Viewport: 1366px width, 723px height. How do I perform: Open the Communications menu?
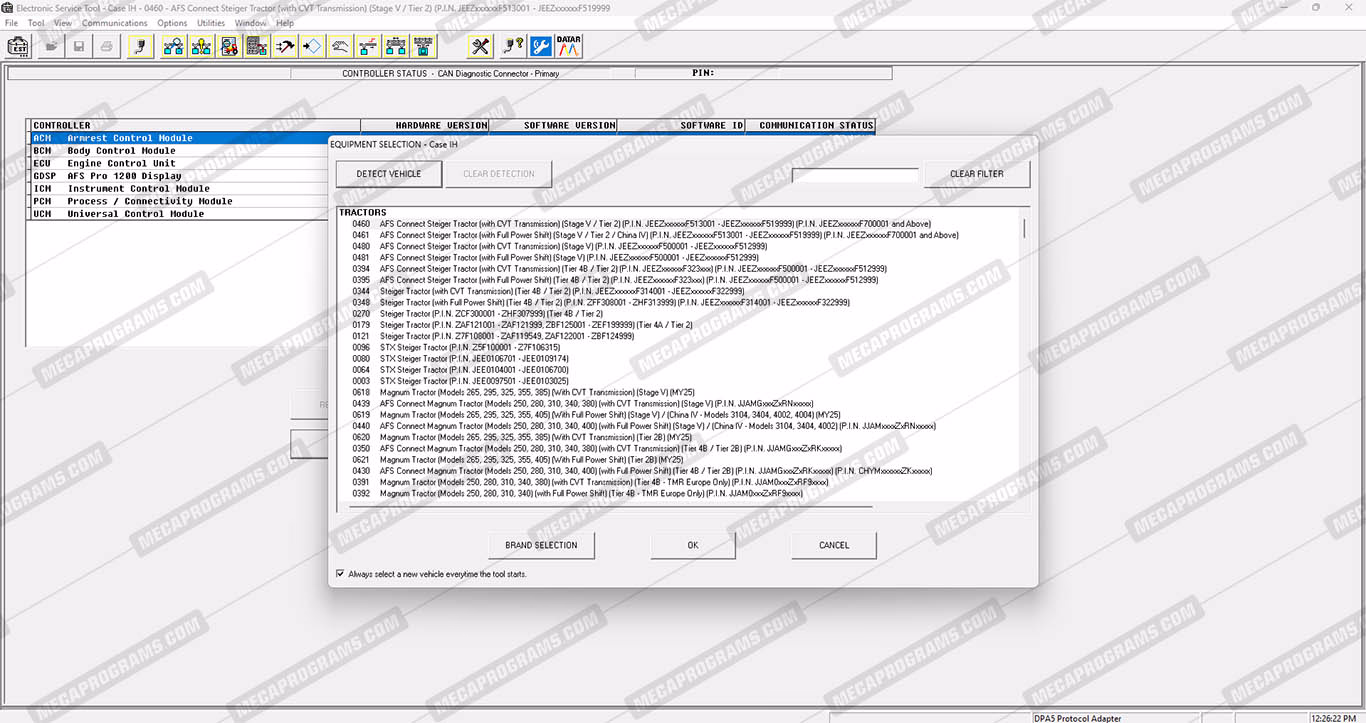[114, 22]
